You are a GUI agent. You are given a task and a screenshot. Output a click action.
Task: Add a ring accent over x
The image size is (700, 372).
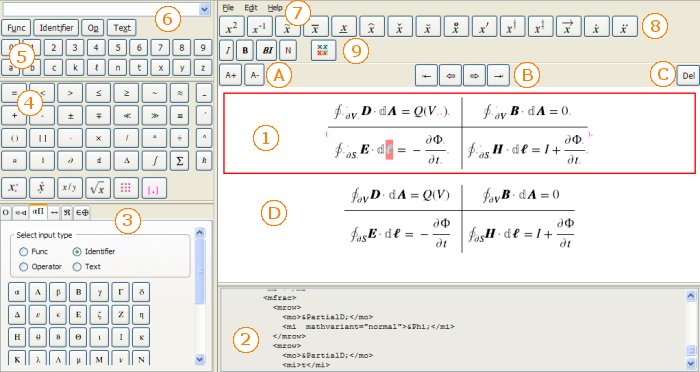(x=456, y=27)
